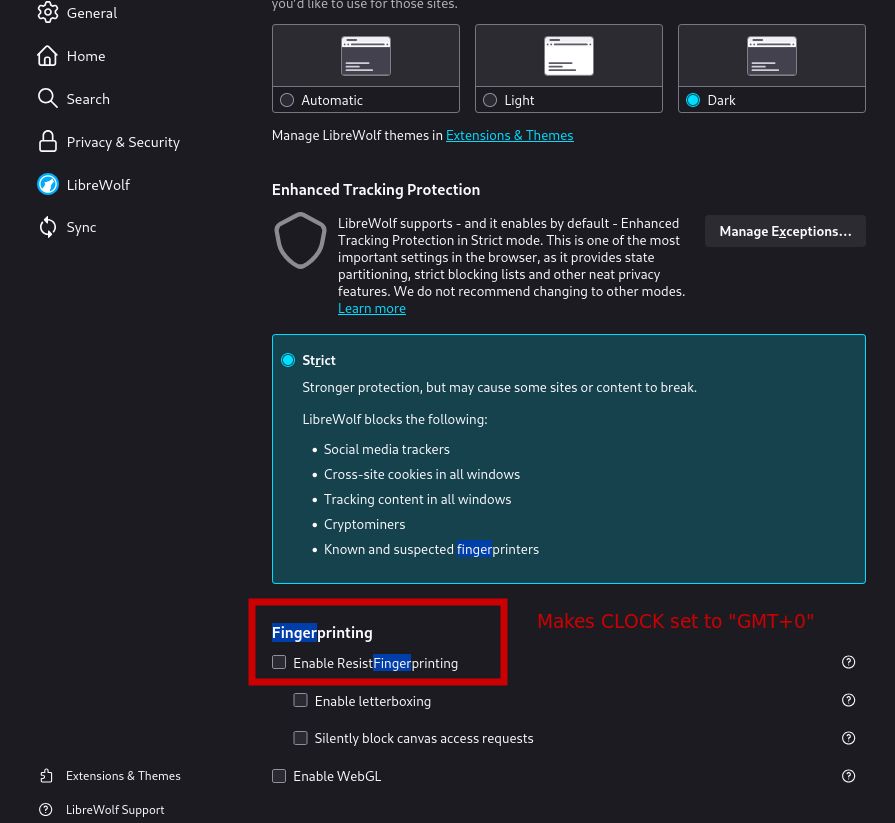
Task: Click Manage Exceptions… button
Action: [785, 231]
